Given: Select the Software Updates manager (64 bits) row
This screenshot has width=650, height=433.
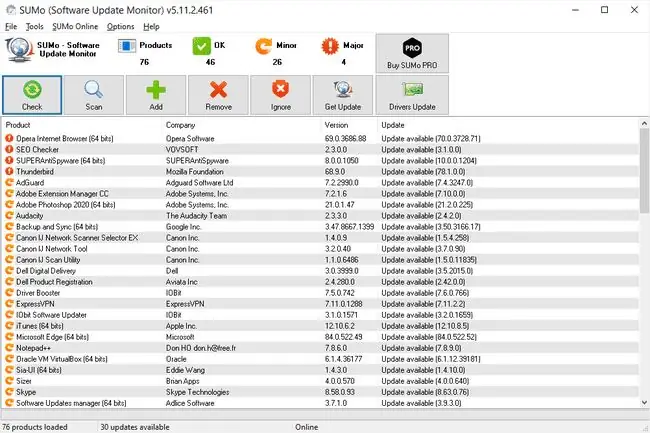Looking at the screenshot, I should pyautogui.click(x=321, y=403).
